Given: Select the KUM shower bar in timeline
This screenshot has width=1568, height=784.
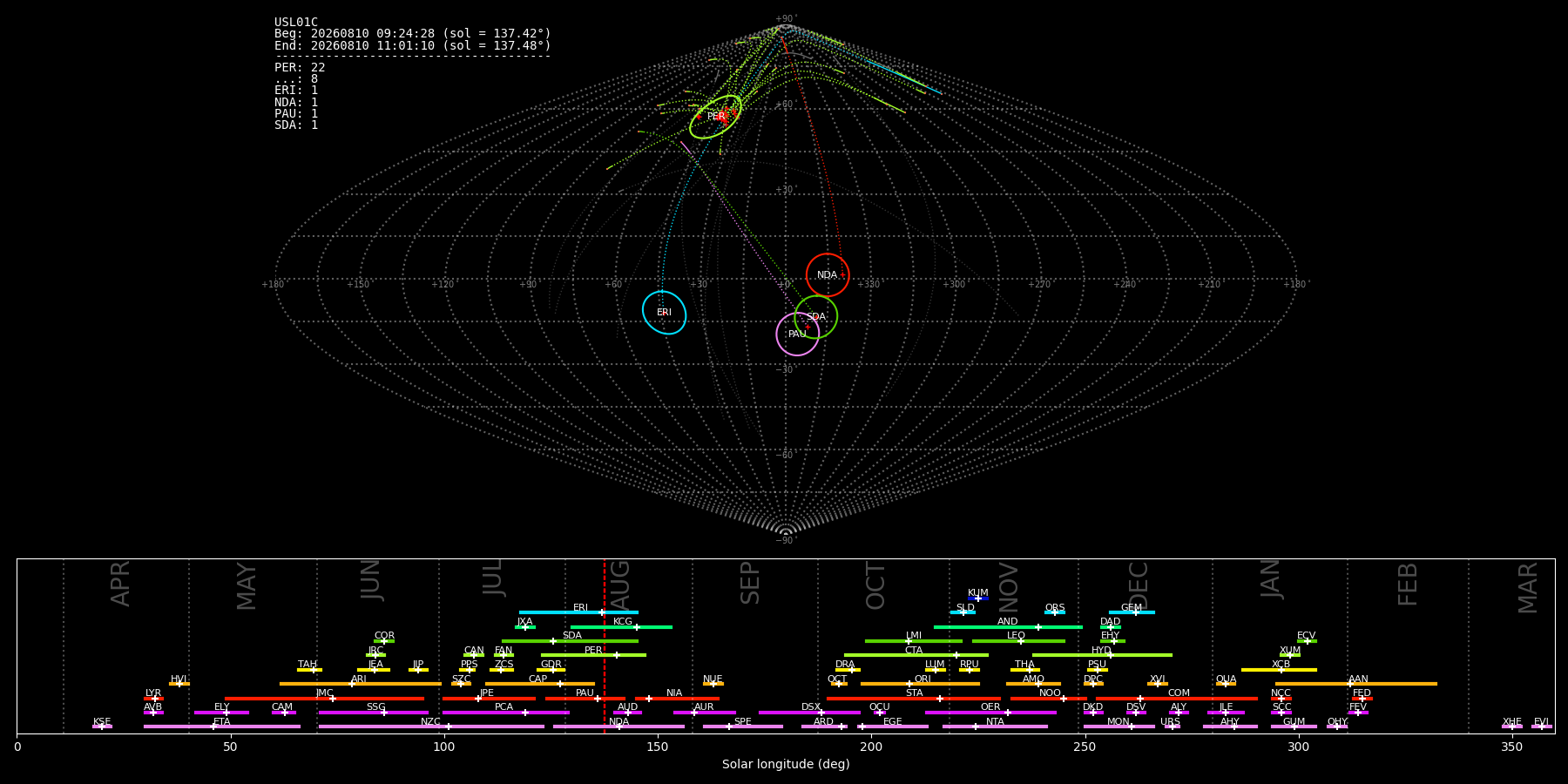Looking at the screenshot, I should pyautogui.click(x=978, y=598).
